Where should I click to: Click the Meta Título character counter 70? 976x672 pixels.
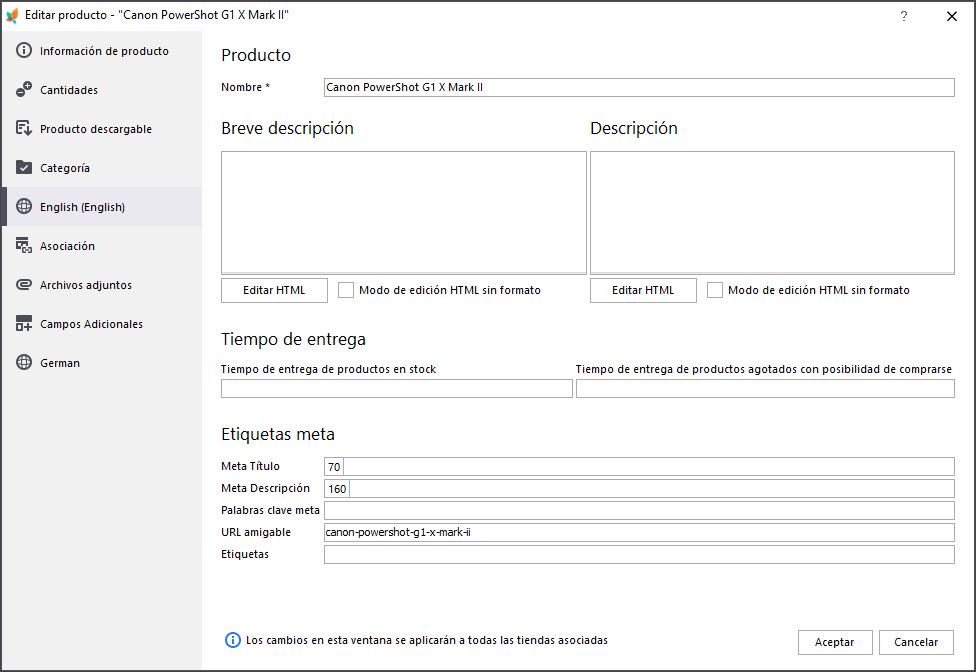(334, 467)
